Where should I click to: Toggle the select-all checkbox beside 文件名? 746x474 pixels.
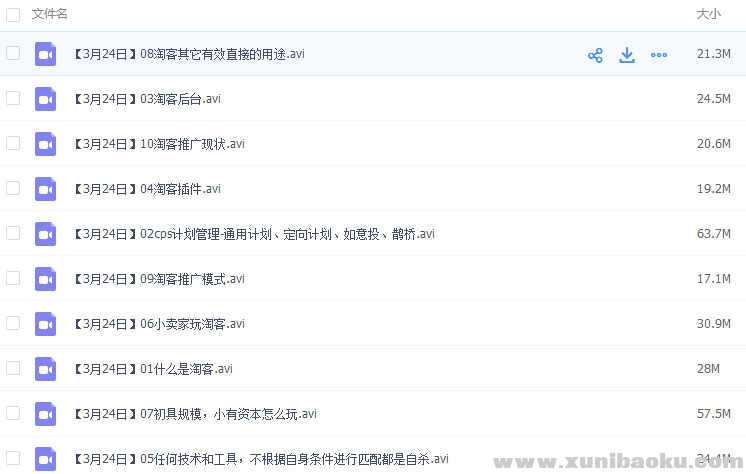tap(13, 14)
